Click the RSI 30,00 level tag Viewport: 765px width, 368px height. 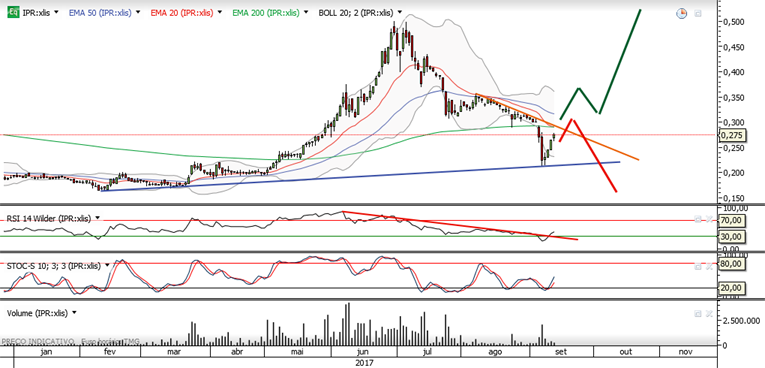tap(731, 237)
